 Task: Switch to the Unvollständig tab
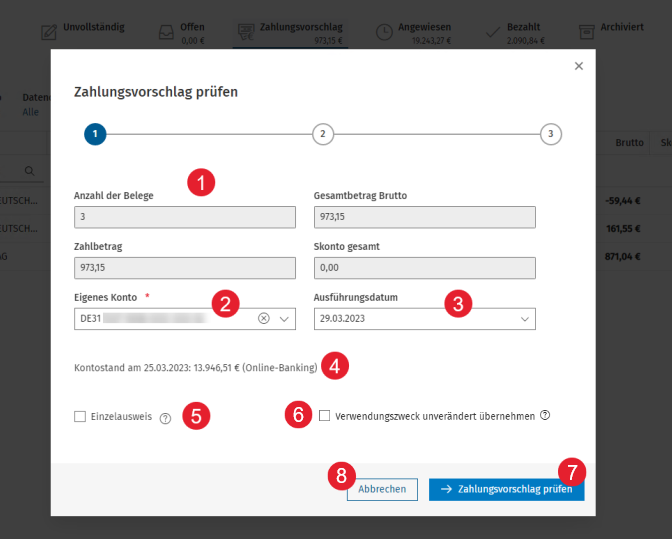click(83, 32)
